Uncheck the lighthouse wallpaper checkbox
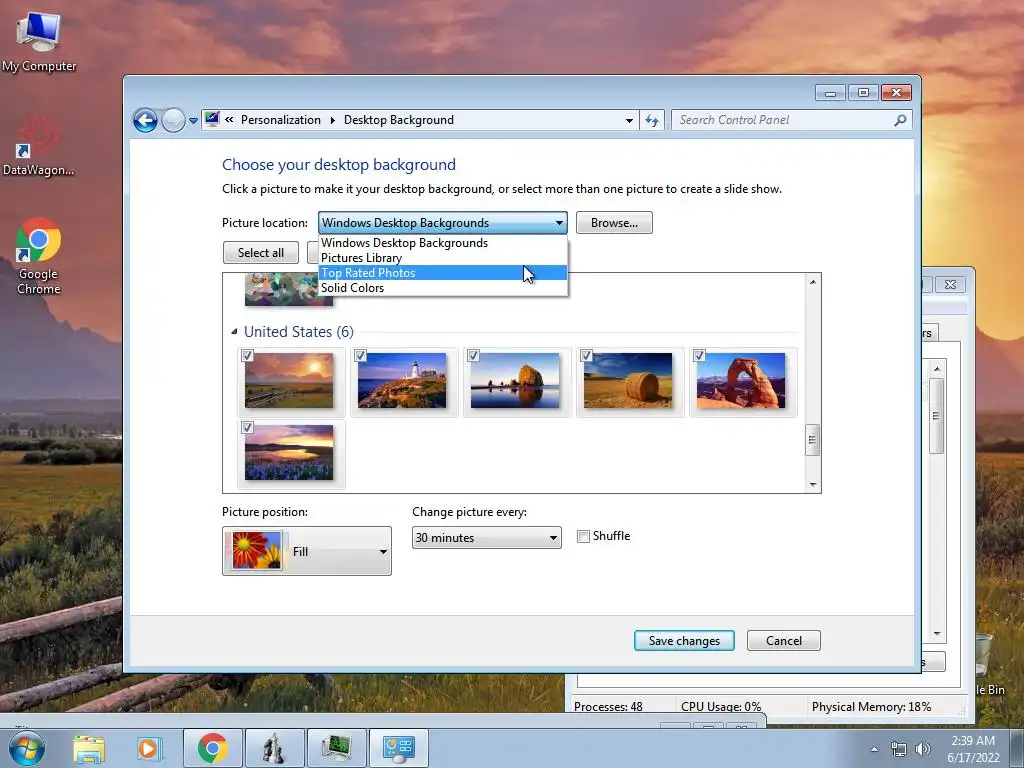This screenshot has height=768, width=1024. coord(360,355)
